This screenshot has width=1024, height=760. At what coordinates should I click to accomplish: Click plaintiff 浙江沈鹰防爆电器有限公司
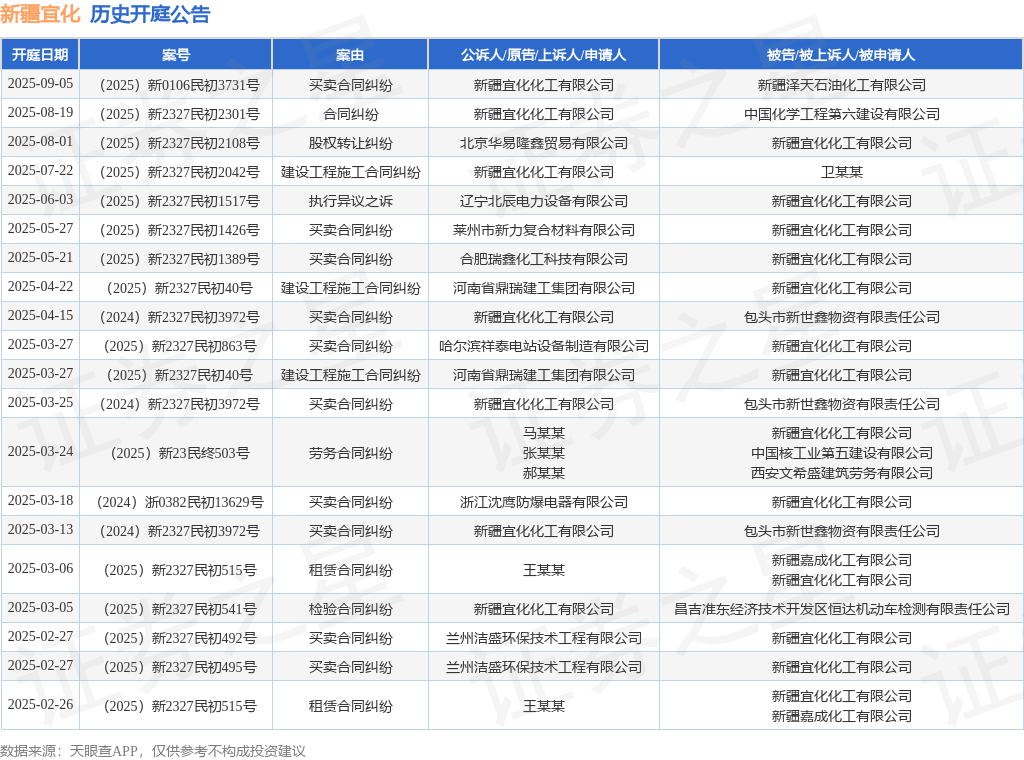(x=543, y=502)
